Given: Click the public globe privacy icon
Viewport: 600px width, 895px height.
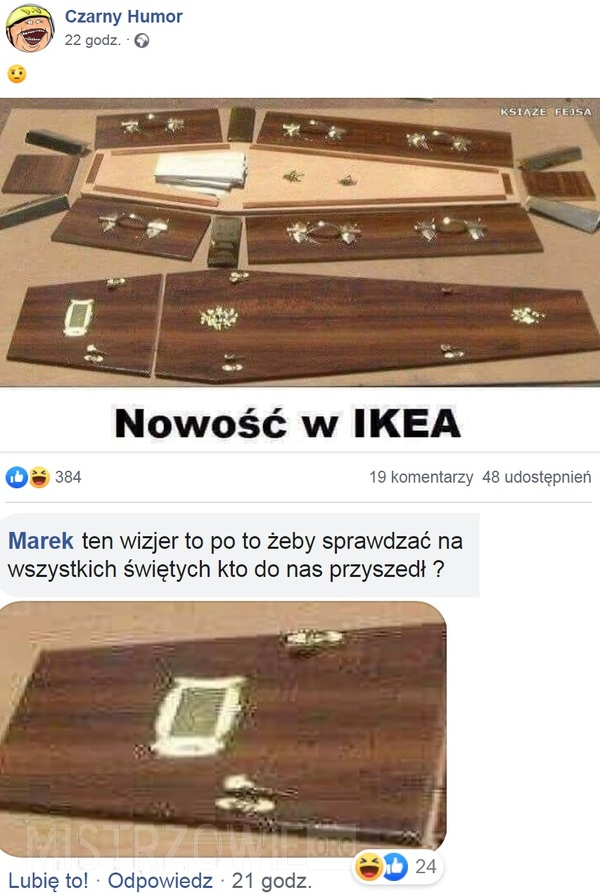Looking at the screenshot, I should point(142,41).
